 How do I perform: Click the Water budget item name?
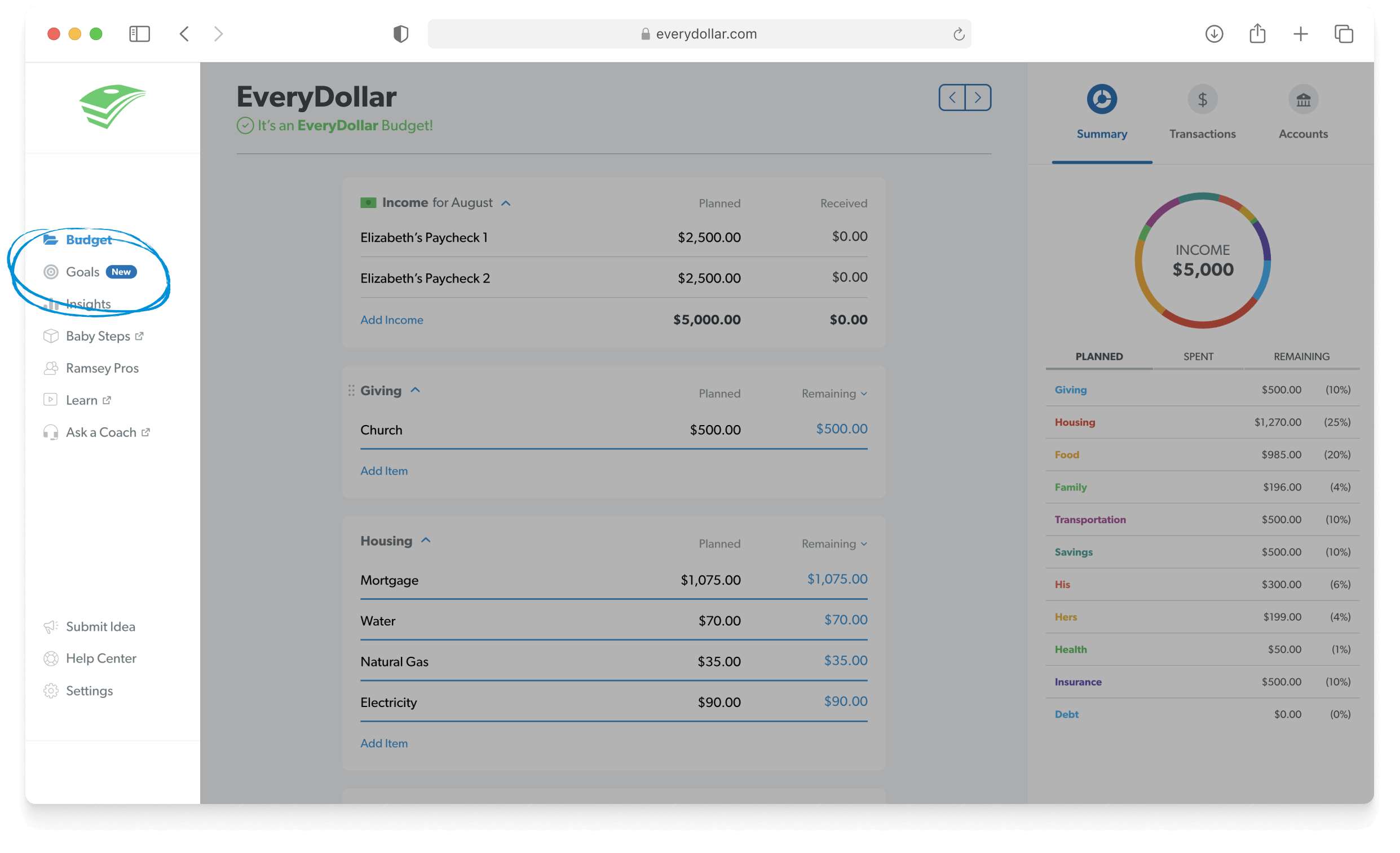[x=377, y=621]
